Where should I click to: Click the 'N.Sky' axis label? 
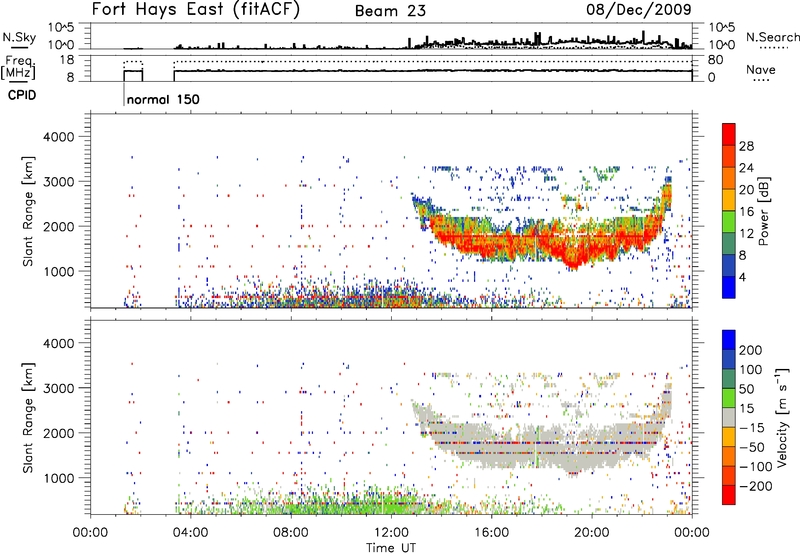point(19,37)
